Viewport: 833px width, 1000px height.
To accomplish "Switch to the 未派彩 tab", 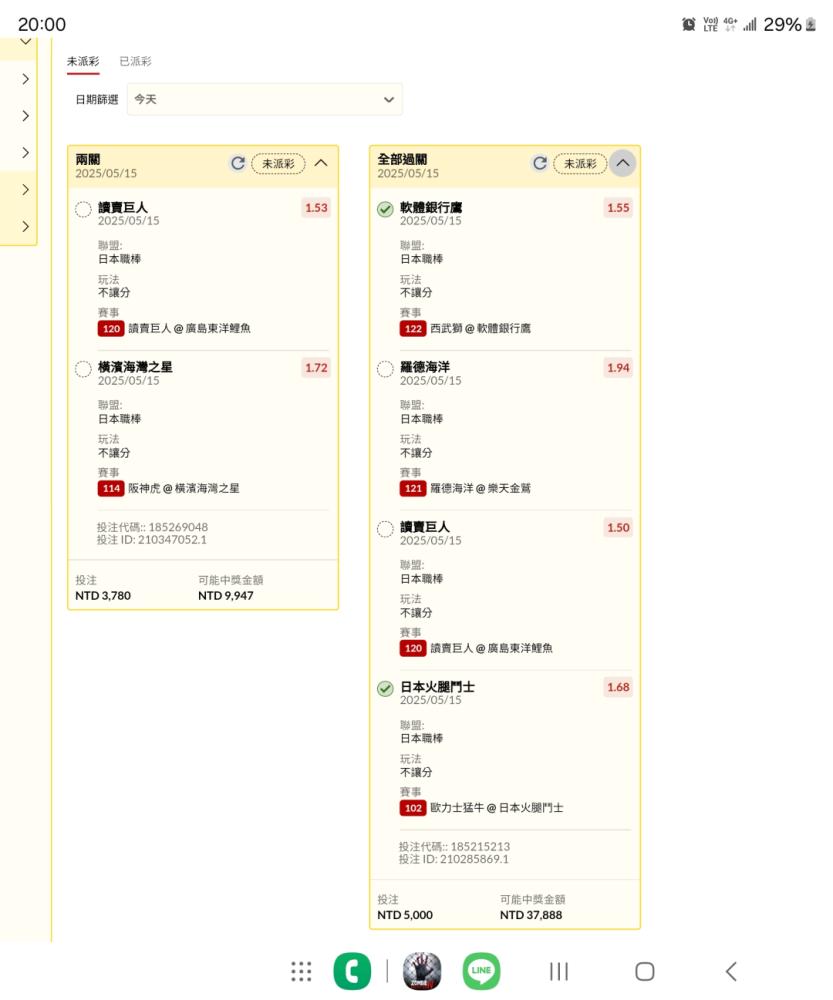I will click(x=83, y=61).
